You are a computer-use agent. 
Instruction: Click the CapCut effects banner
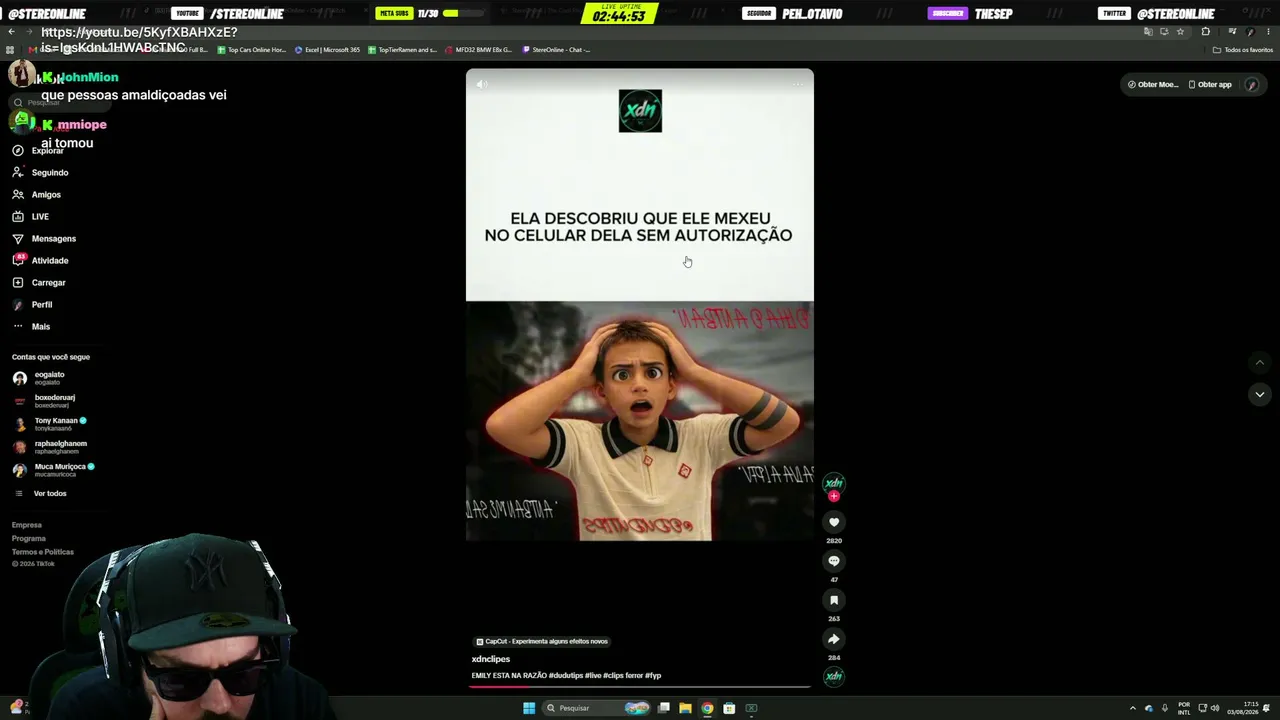click(x=542, y=641)
